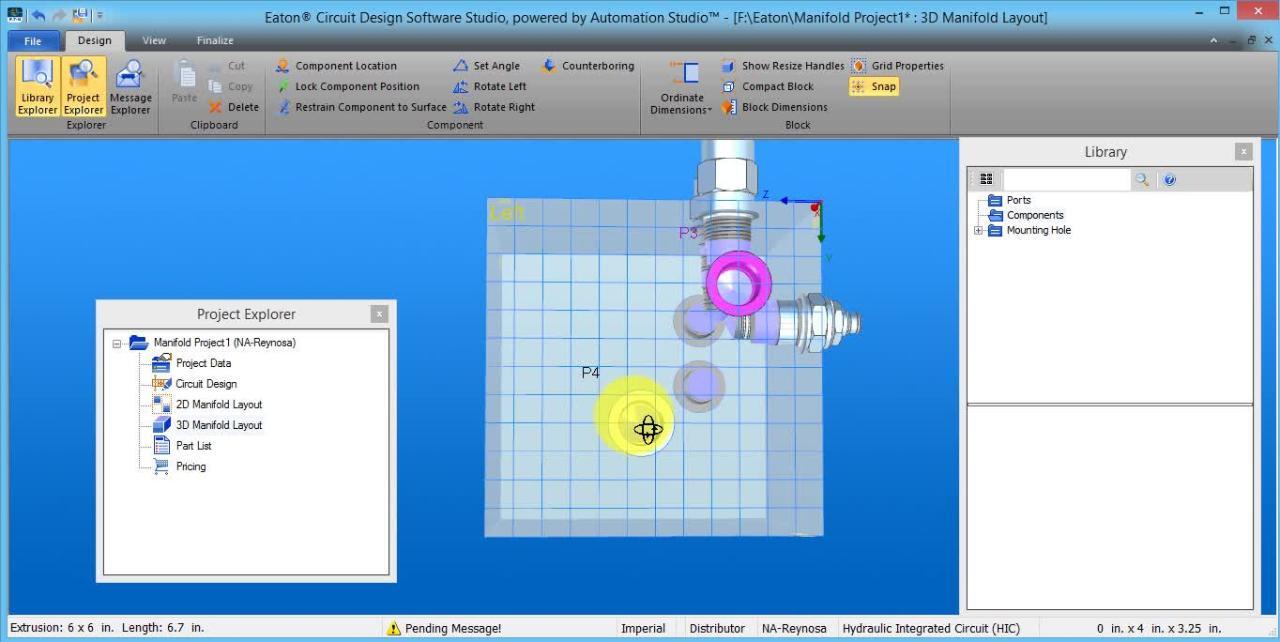Toggle the Library Explorer panel button

[x=37, y=87]
